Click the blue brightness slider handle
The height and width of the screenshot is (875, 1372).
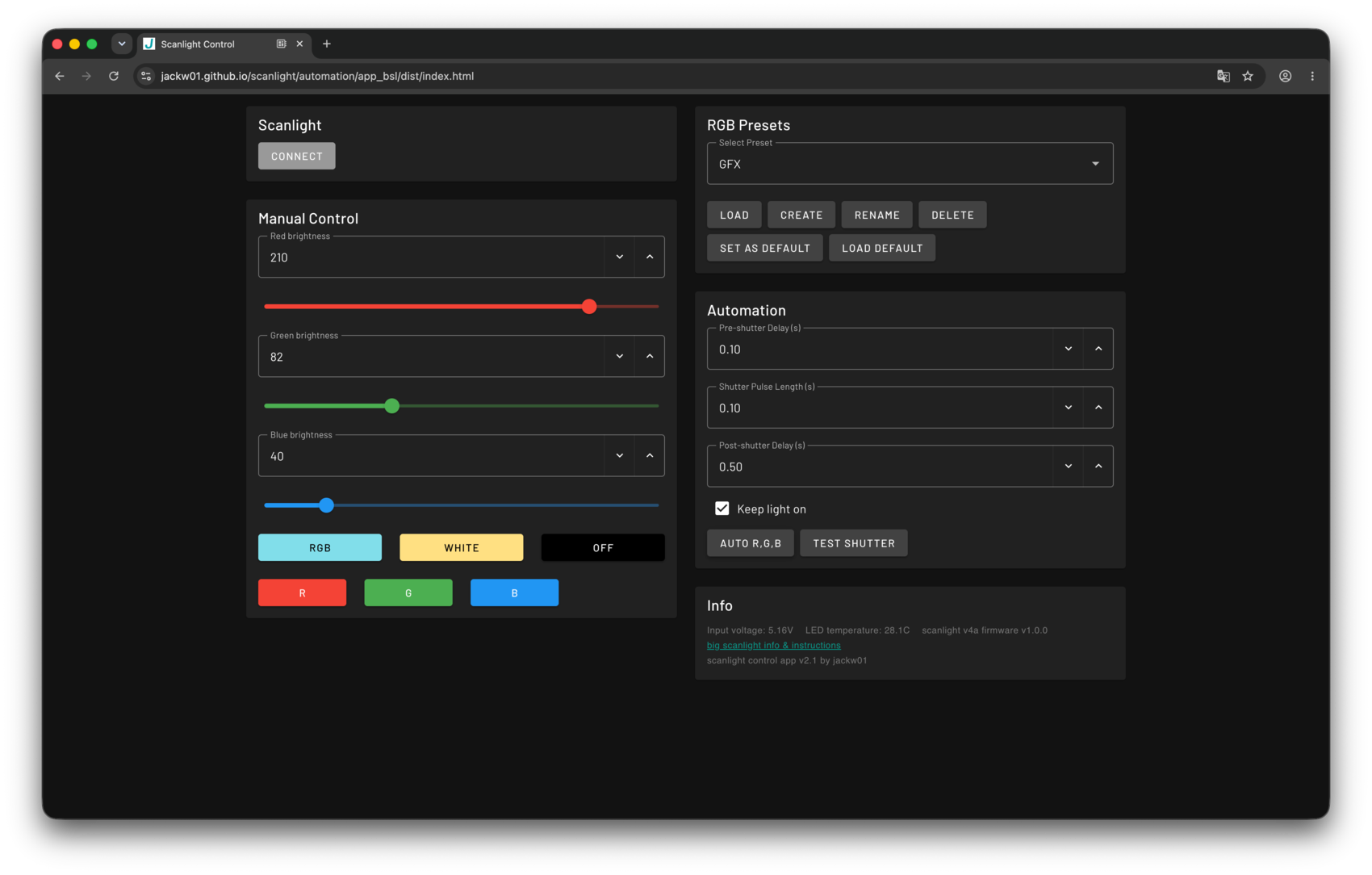coord(326,505)
